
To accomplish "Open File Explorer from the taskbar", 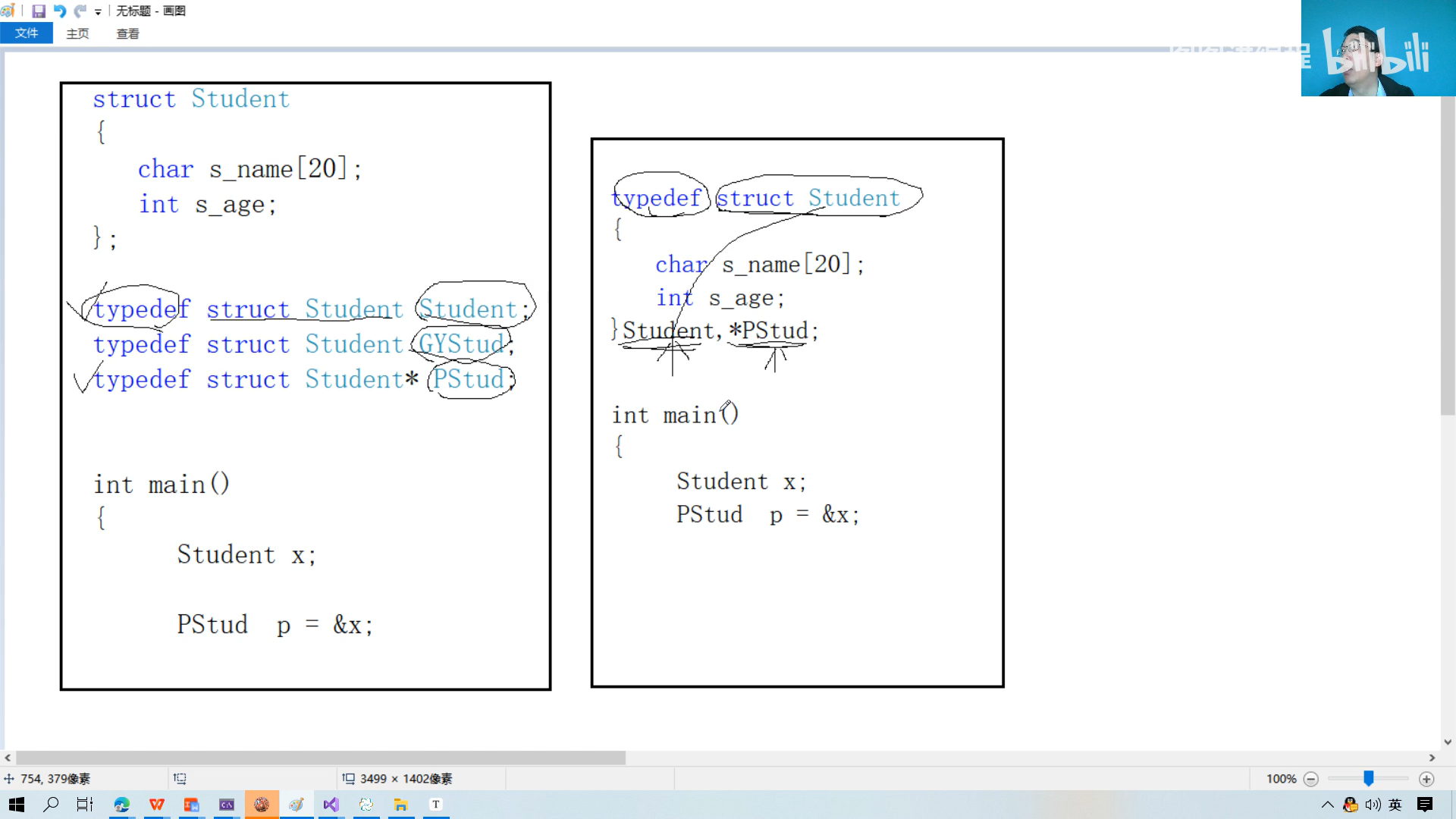I will (400, 805).
